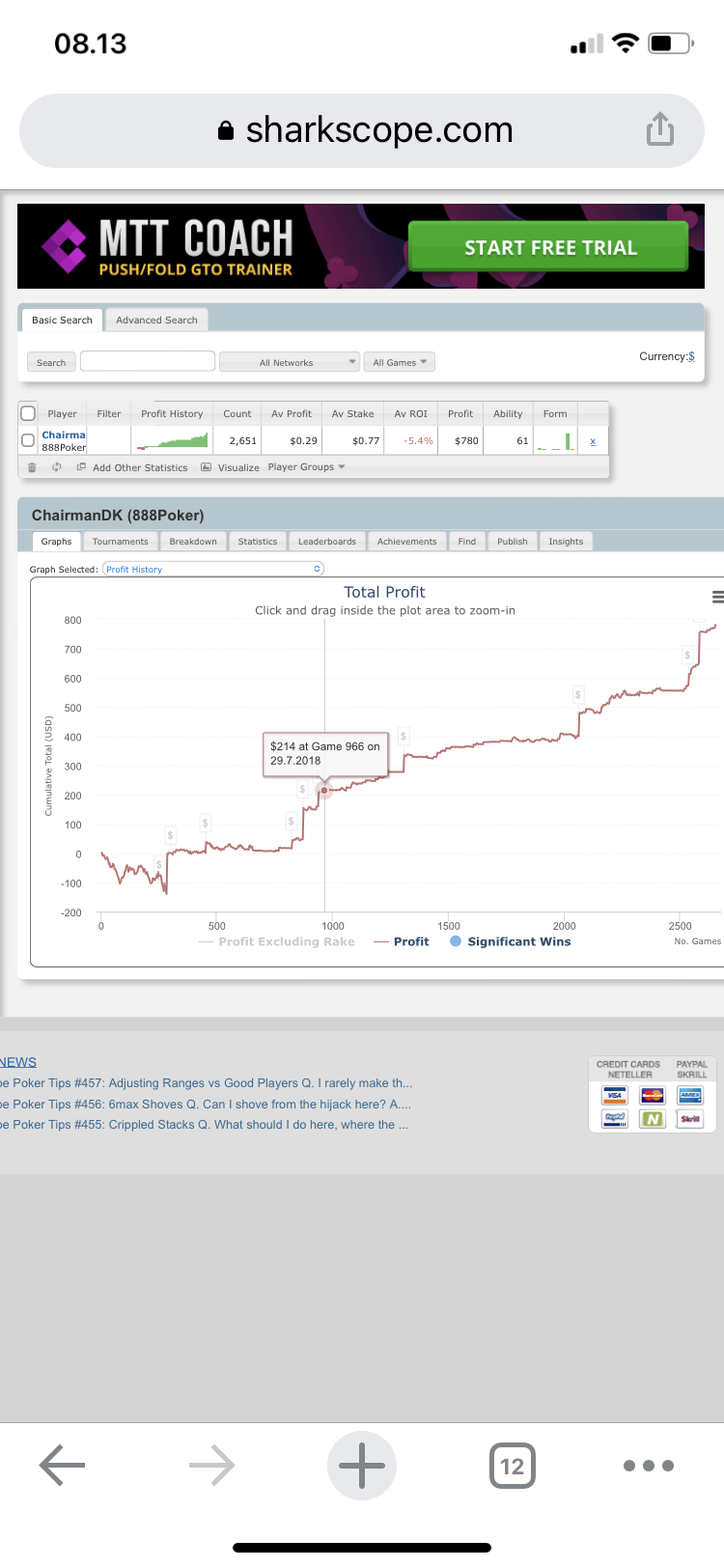The image size is (724, 1568).
Task: Select the Publish tab
Action: point(513,542)
